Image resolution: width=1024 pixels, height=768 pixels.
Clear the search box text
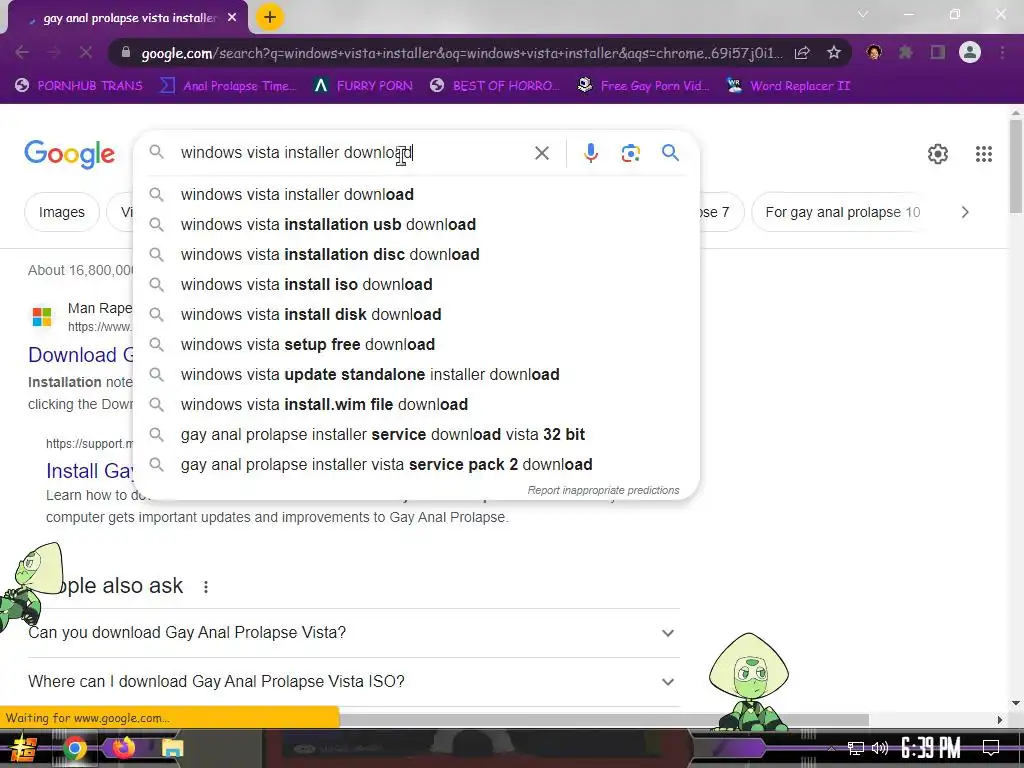(x=541, y=153)
